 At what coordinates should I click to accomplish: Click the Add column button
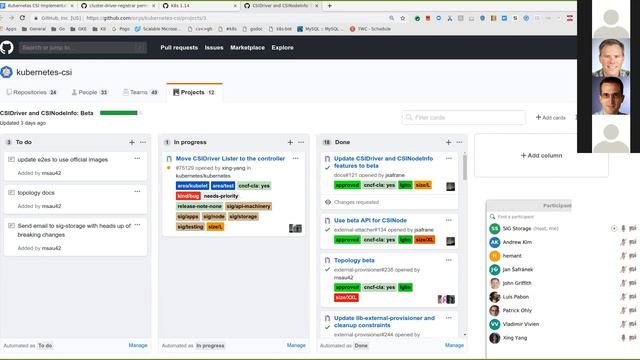(x=541, y=156)
